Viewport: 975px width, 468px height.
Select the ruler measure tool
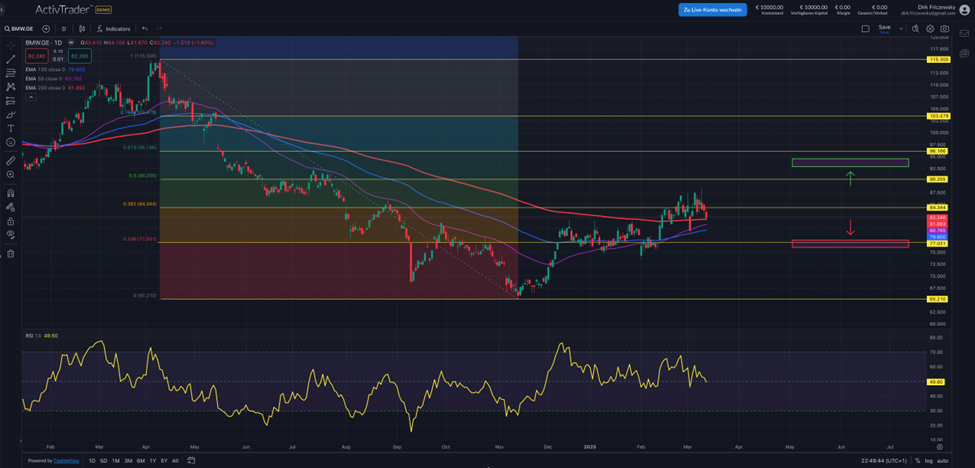(11, 160)
